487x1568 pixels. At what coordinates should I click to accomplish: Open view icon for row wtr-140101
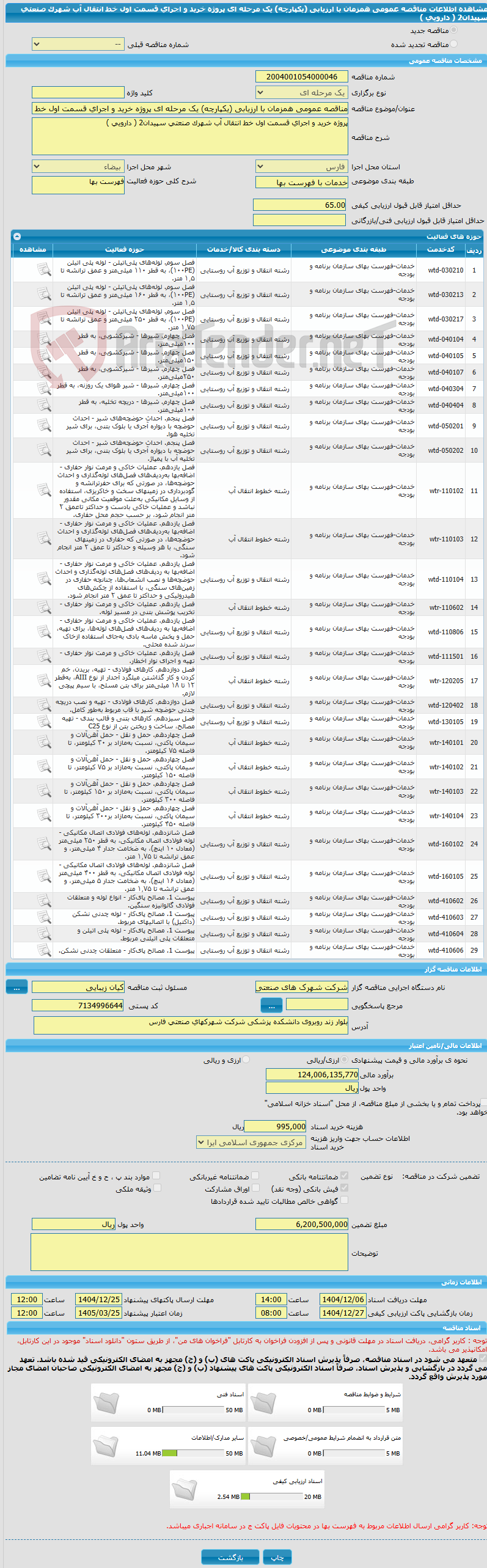44,742
